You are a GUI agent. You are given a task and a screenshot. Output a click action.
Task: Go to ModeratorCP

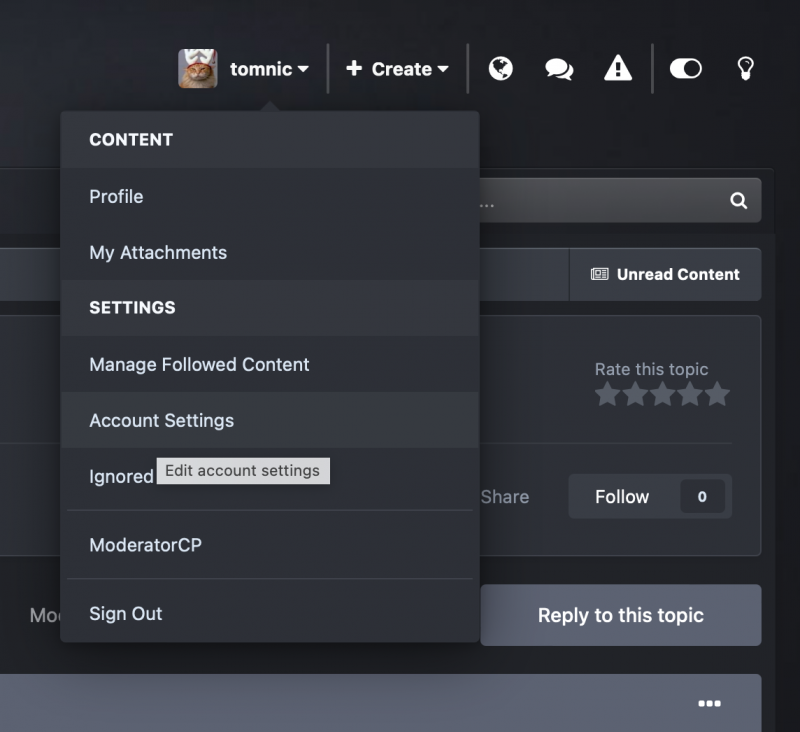145,545
